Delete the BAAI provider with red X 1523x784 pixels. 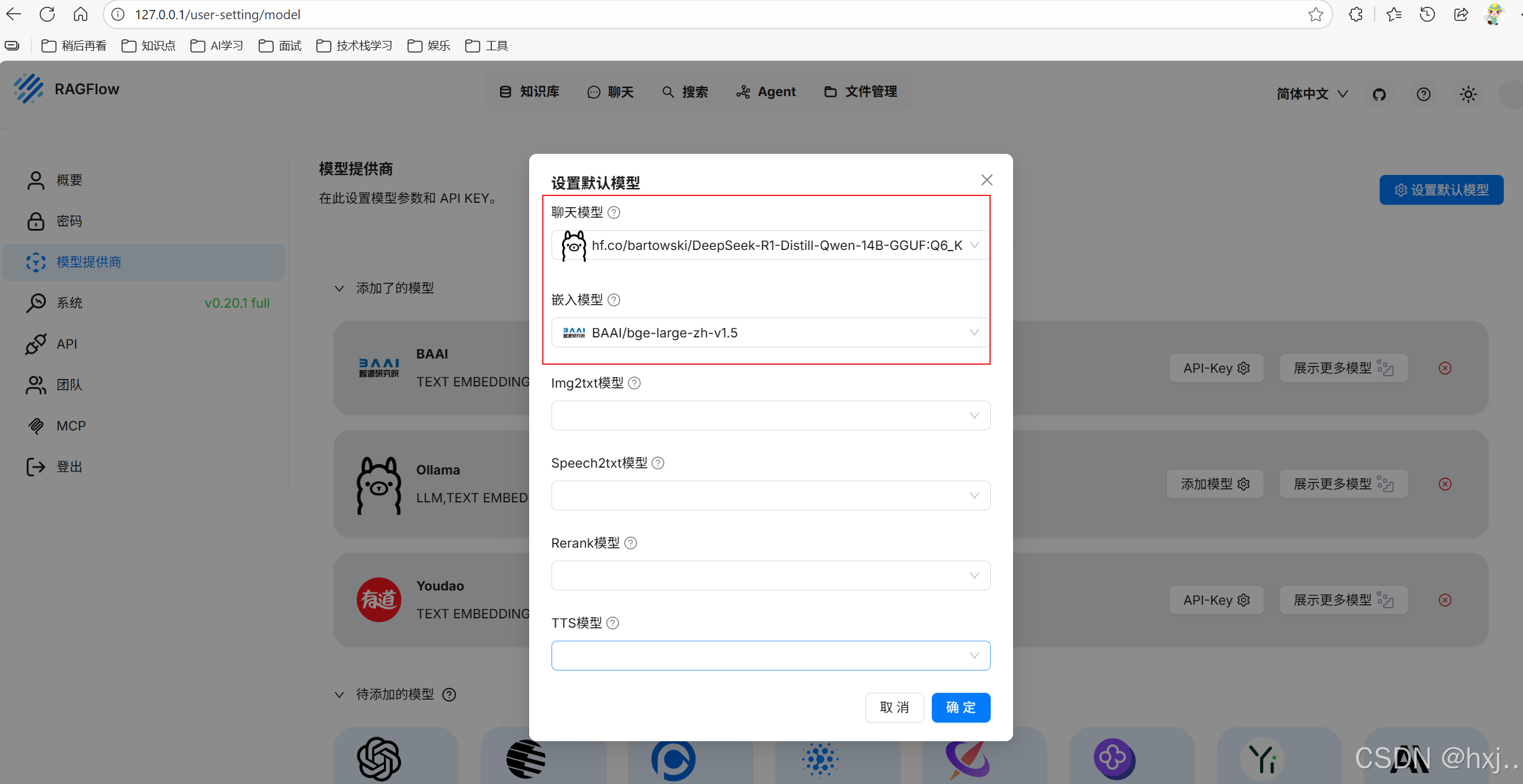point(1445,368)
